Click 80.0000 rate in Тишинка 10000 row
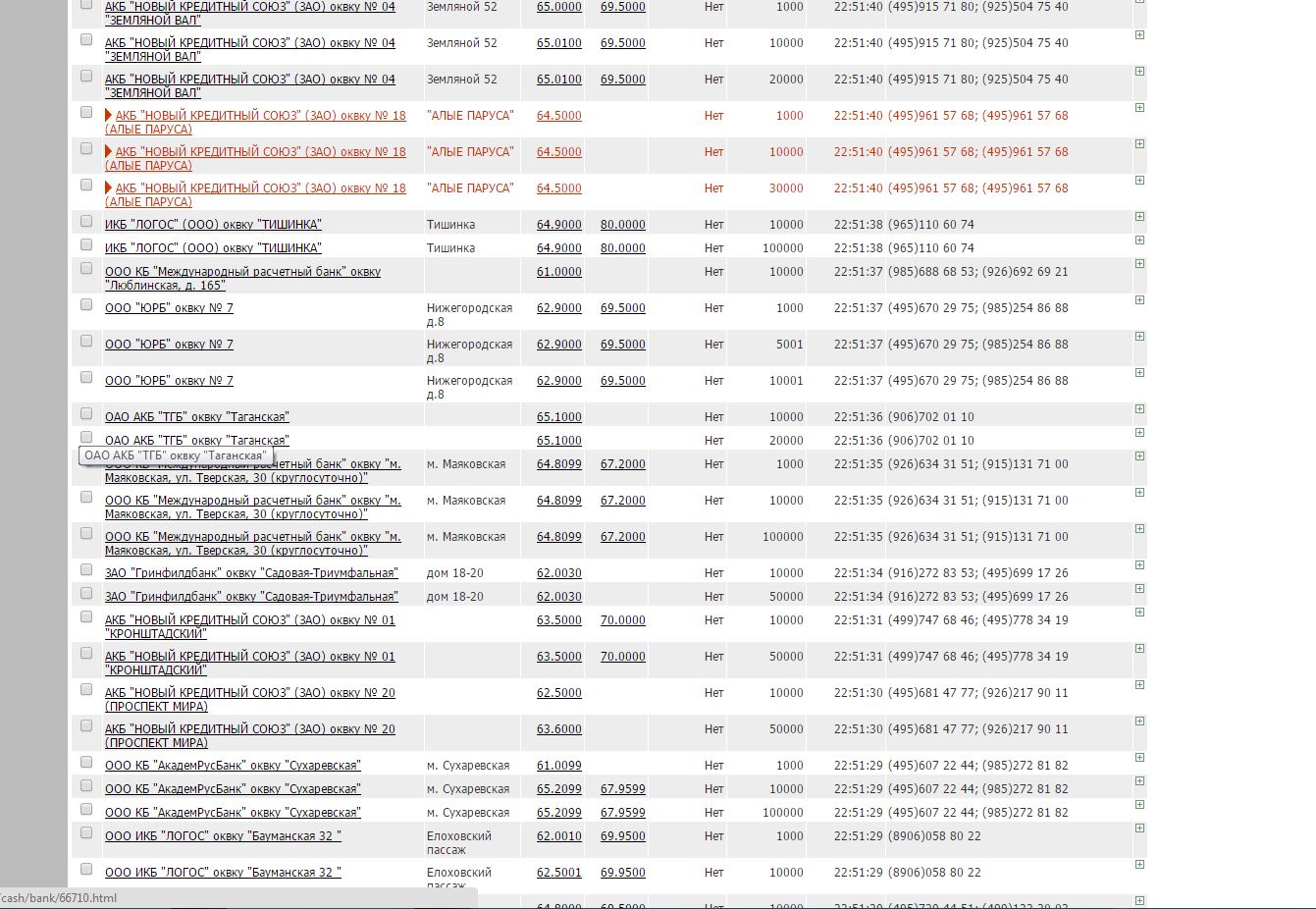1316x909 pixels. (623, 225)
